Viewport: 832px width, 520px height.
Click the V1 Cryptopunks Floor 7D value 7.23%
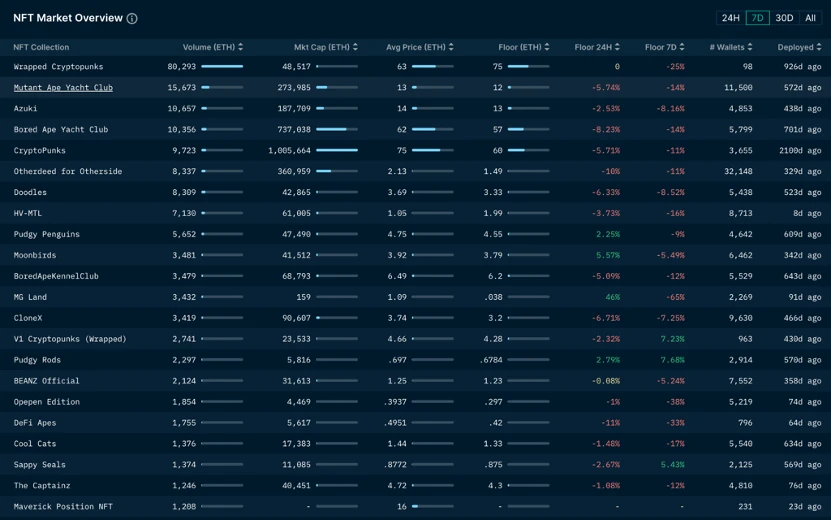pyautogui.click(x=672, y=339)
